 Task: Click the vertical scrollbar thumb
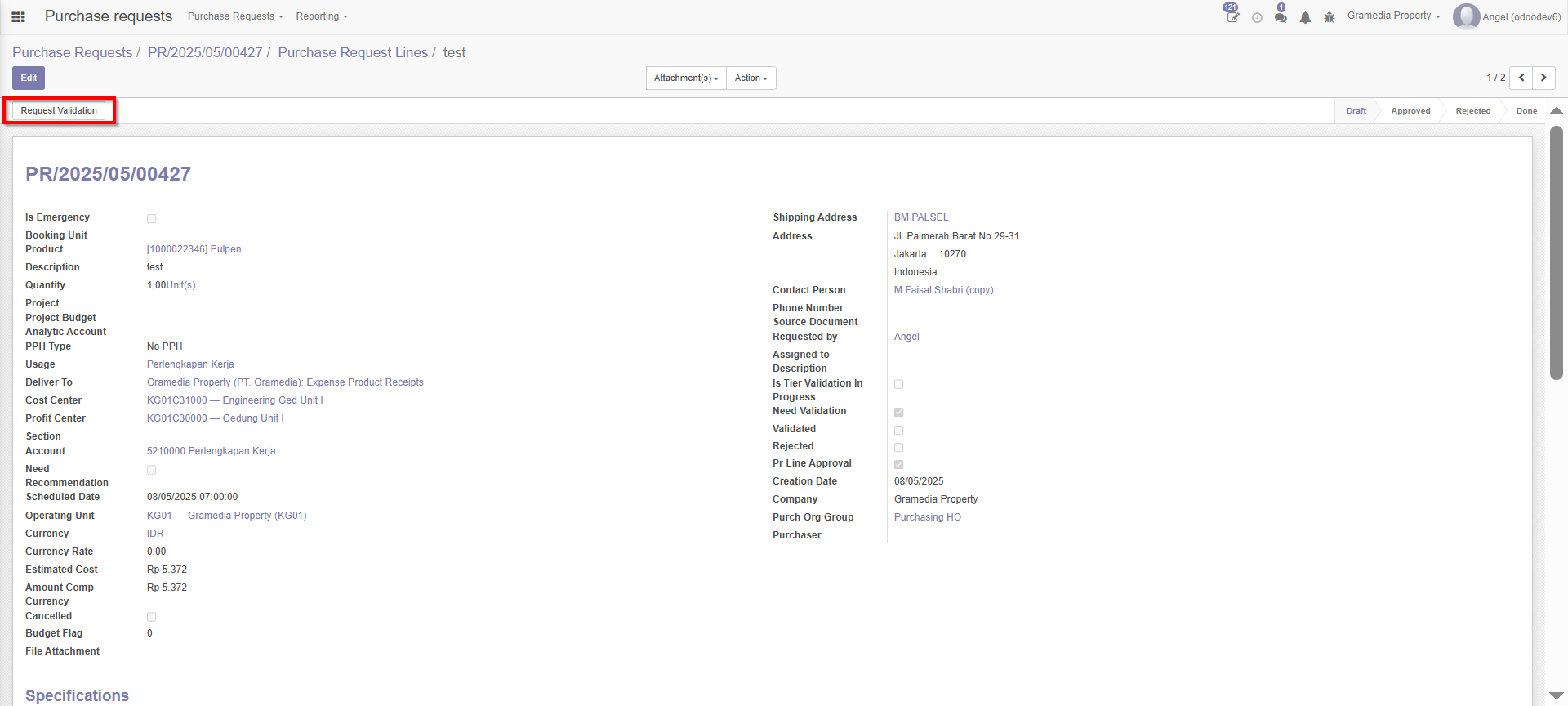(x=1556, y=252)
